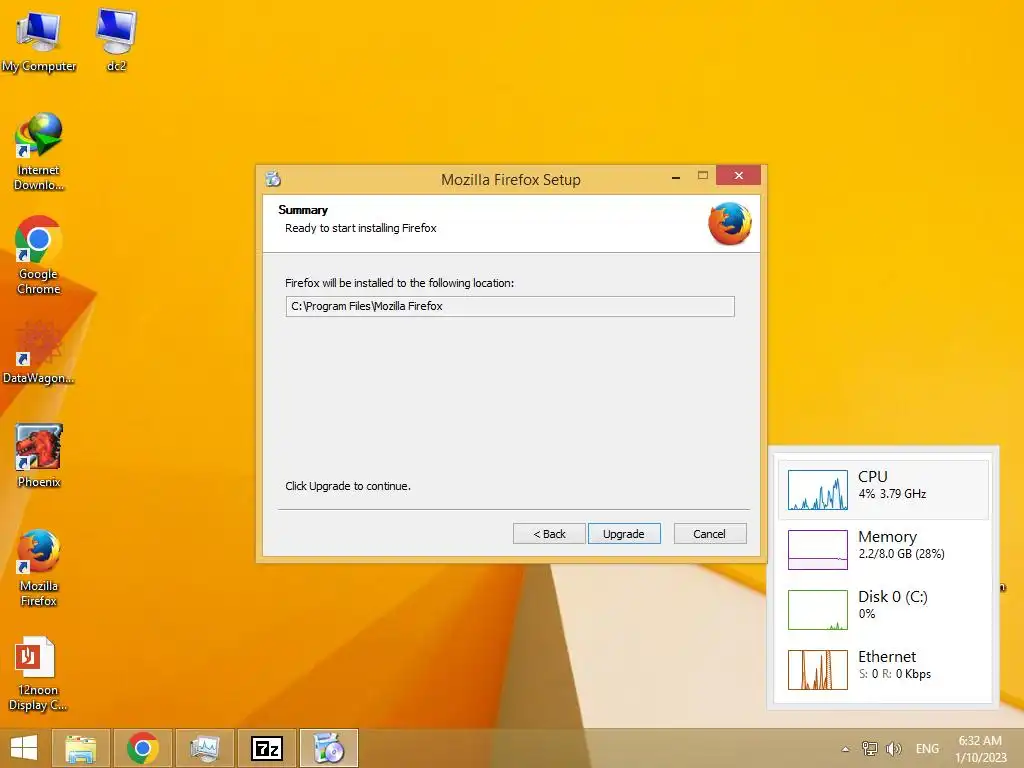
Task: Select Ethernet in performance summary
Action: [x=883, y=670]
